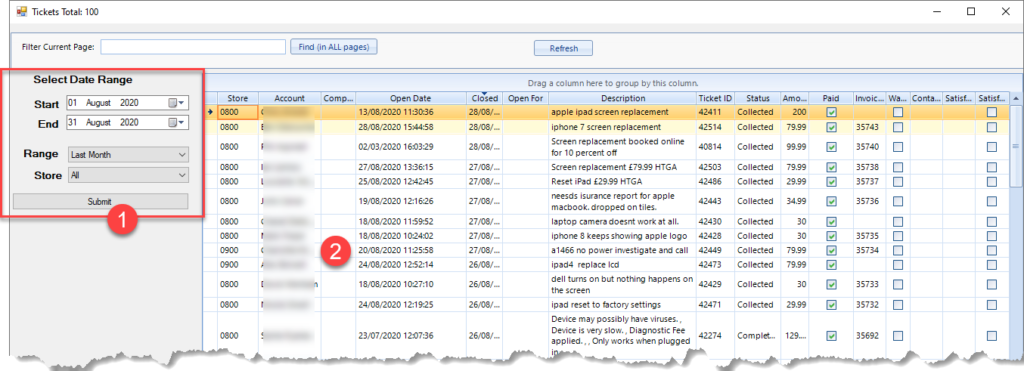Click Find (in ALL pages) button
The height and width of the screenshot is (371, 1024).
click(x=334, y=47)
